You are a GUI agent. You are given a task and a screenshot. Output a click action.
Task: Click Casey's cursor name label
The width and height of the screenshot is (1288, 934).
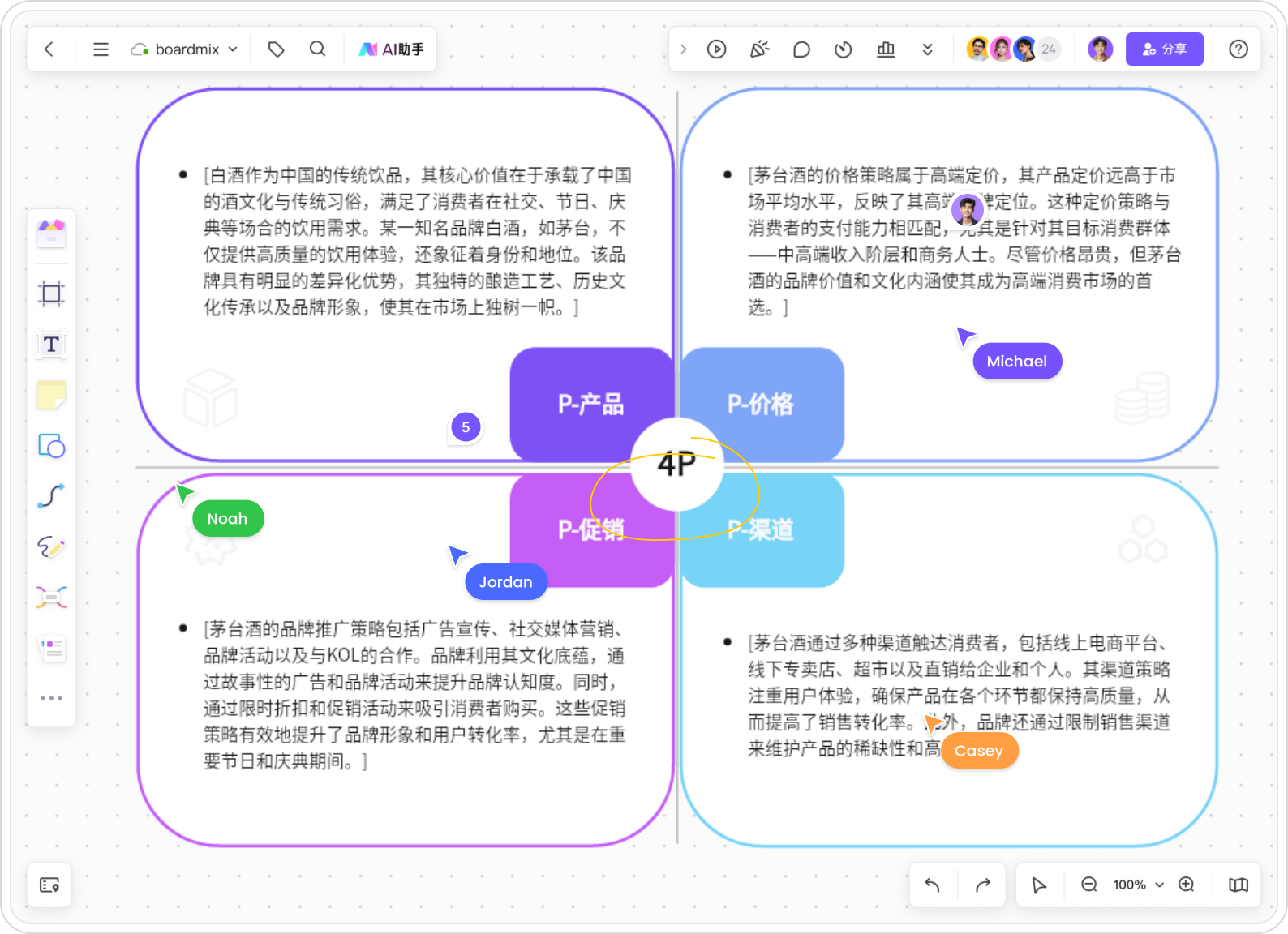[979, 751]
